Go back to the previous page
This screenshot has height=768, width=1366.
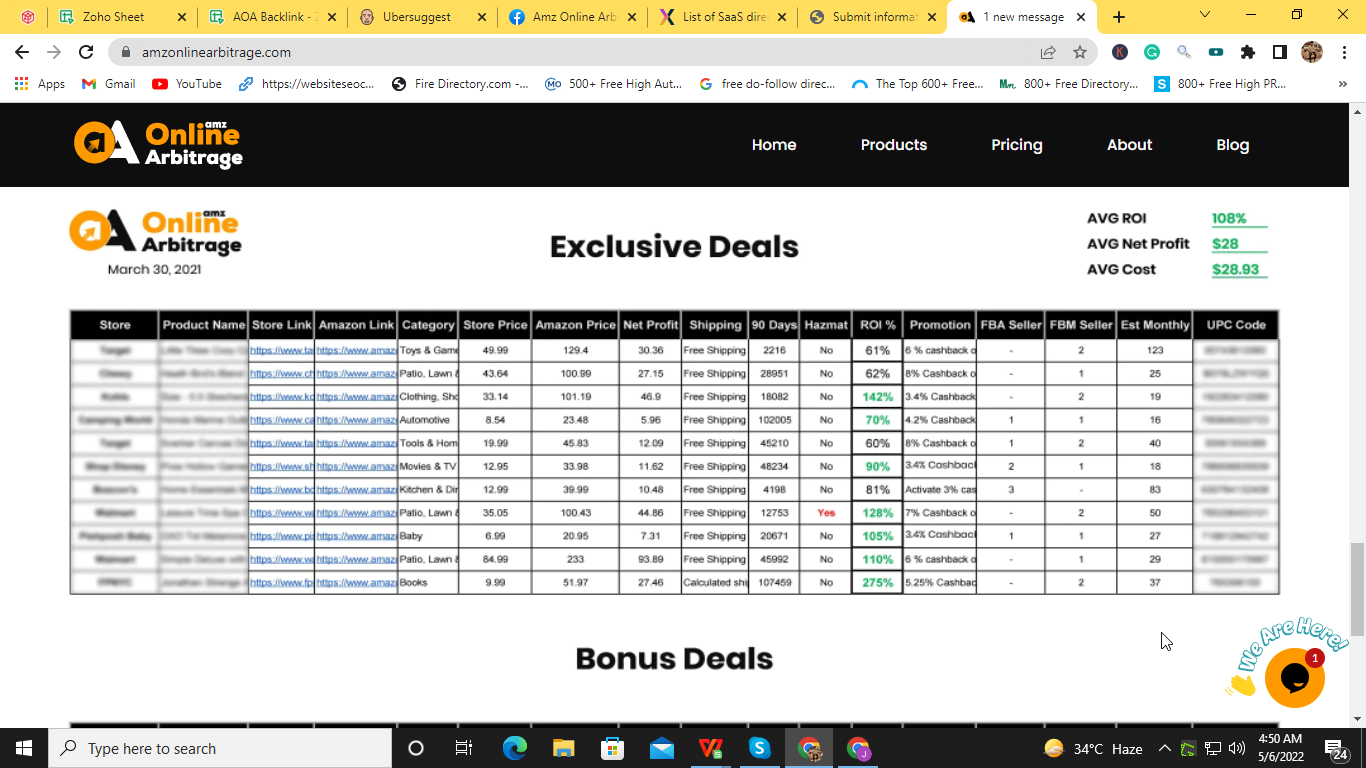22,52
